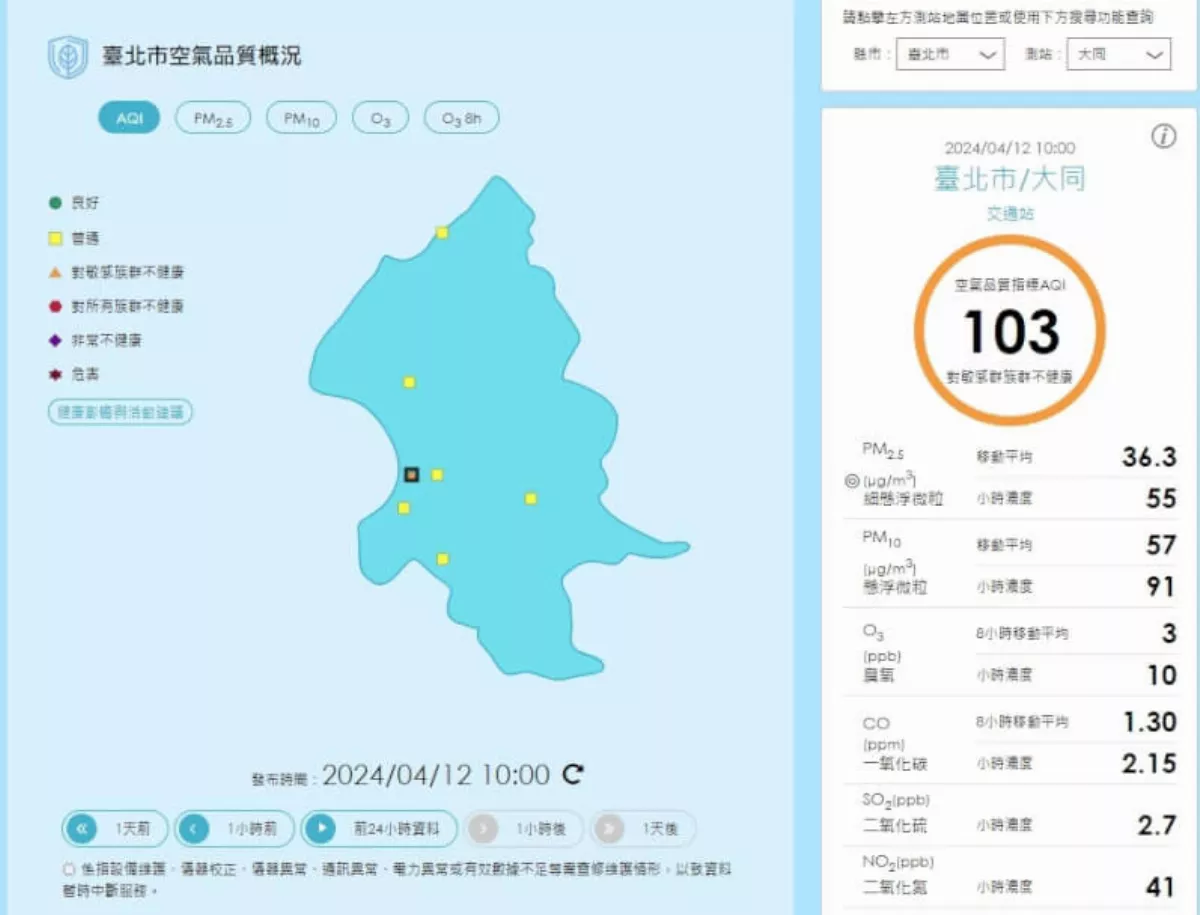Click the card timestamp 2024/04/12 10:00
This screenshot has width=1200, height=915.
1010,148
